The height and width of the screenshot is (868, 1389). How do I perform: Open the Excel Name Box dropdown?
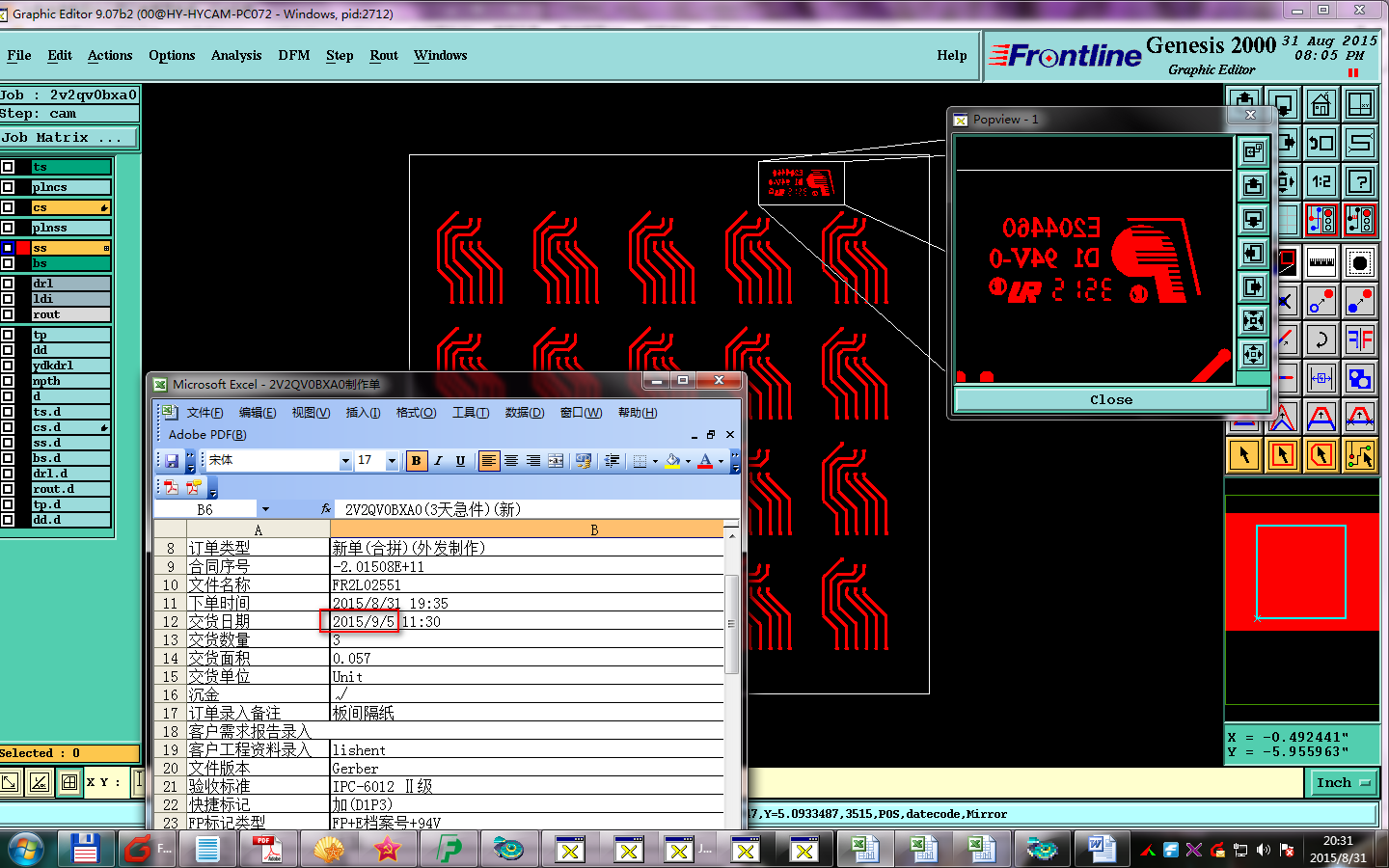coord(265,509)
